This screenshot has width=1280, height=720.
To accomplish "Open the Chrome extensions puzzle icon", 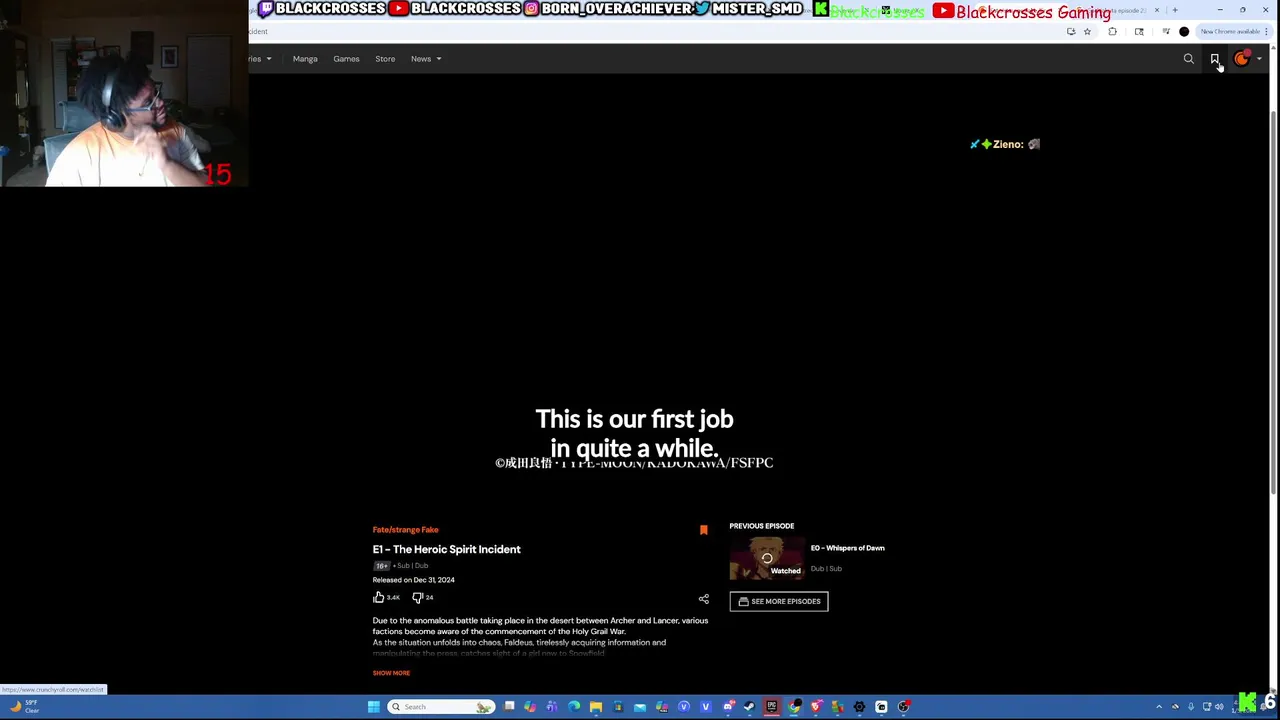I will [x=1112, y=32].
